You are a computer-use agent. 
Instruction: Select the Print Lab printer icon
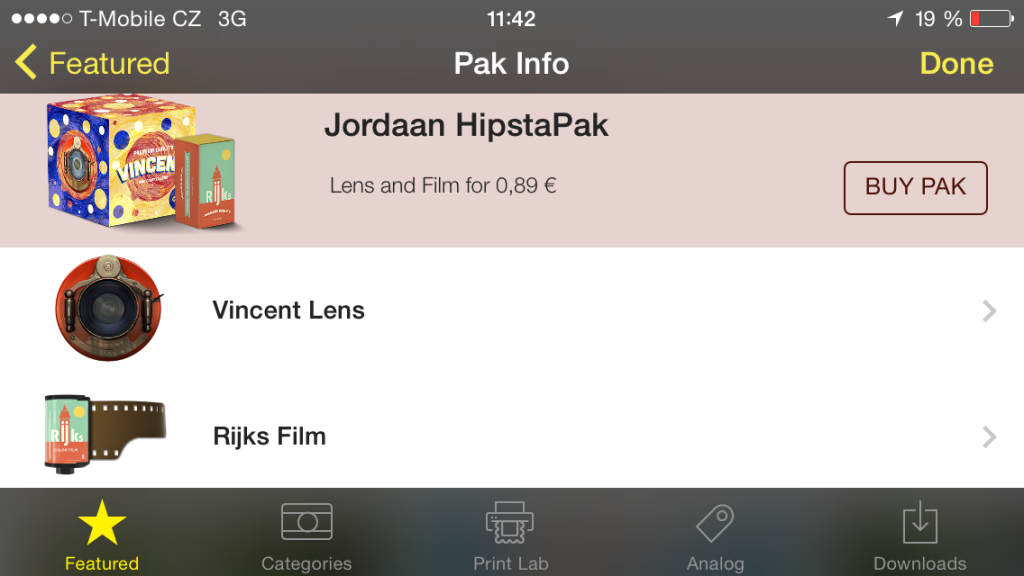[x=510, y=522]
